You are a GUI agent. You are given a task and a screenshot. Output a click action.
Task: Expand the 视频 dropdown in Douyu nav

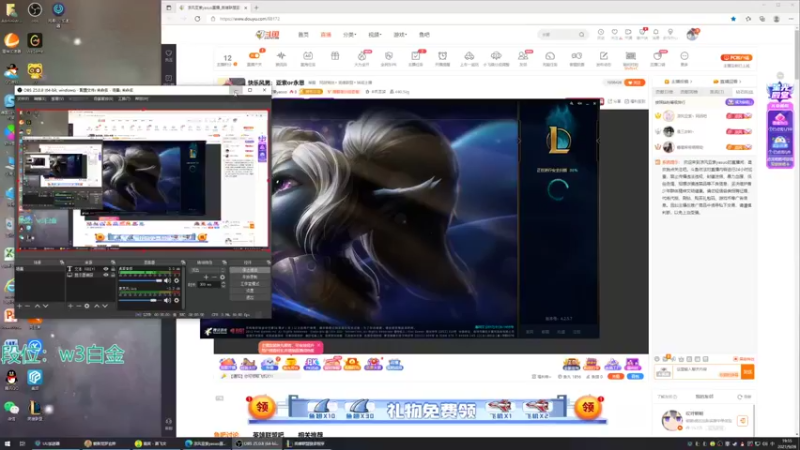[x=375, y=35]
